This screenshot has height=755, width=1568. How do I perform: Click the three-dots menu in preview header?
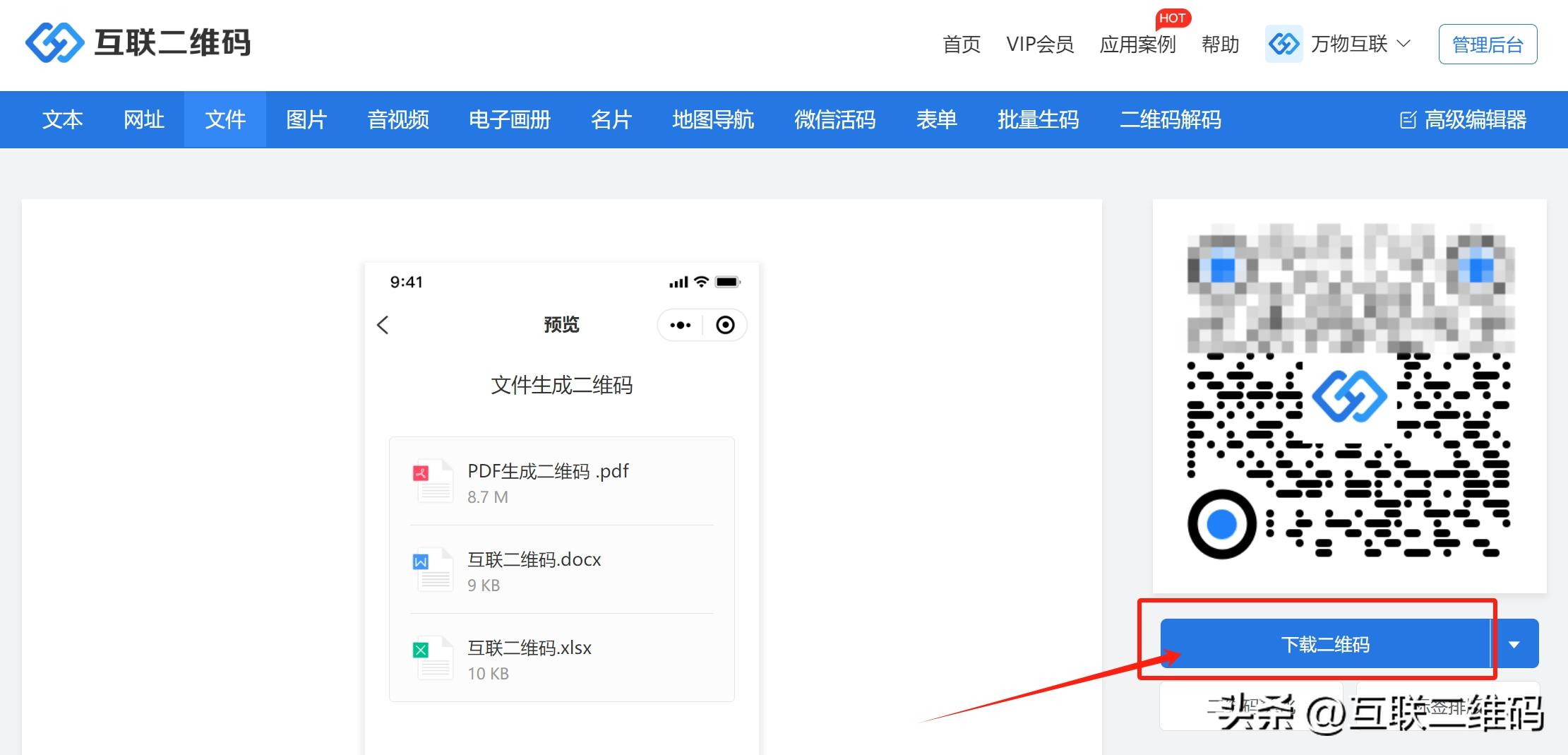point(681,325)
